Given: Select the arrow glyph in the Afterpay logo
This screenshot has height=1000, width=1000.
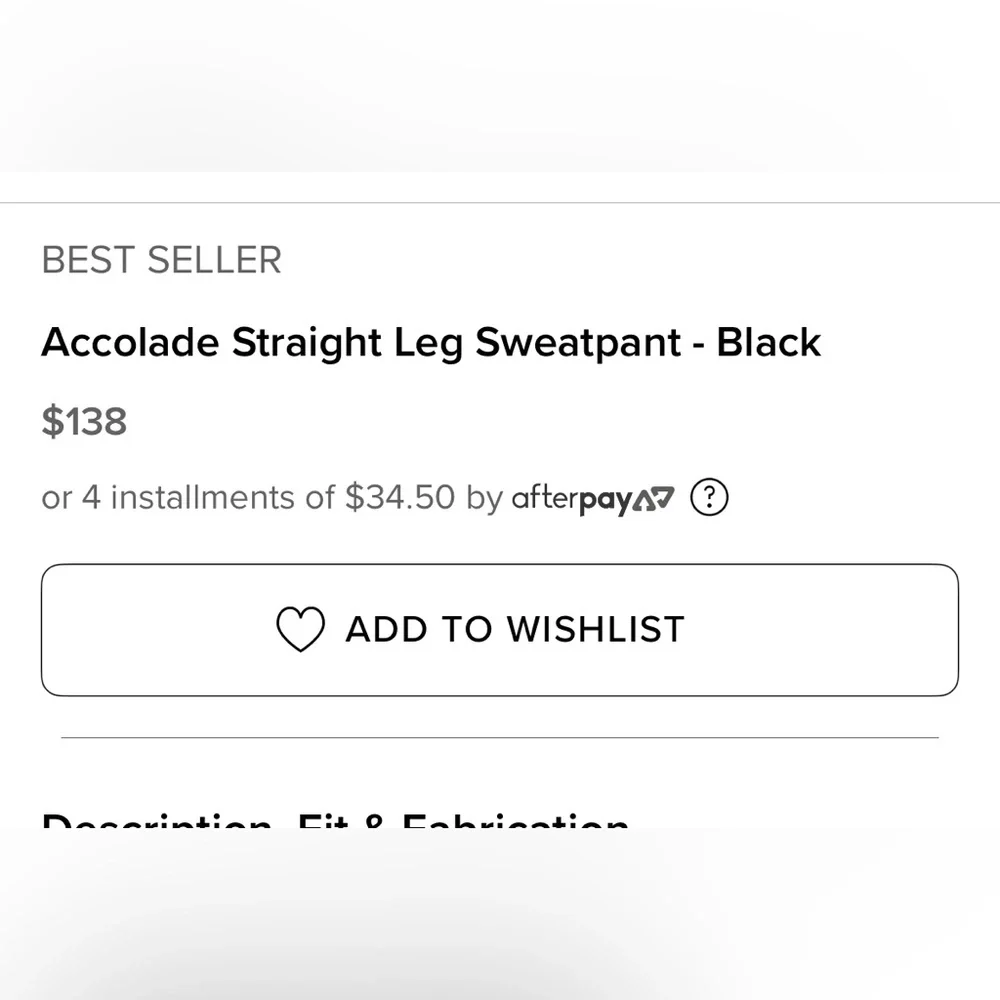Looking at the screenshot, I should [651, 497].
